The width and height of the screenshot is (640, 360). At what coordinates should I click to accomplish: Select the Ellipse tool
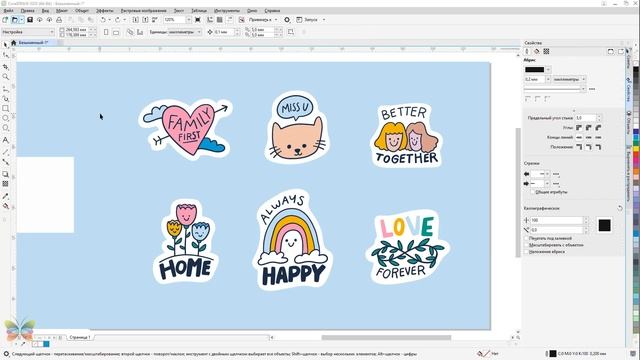[x=5, y=118]
